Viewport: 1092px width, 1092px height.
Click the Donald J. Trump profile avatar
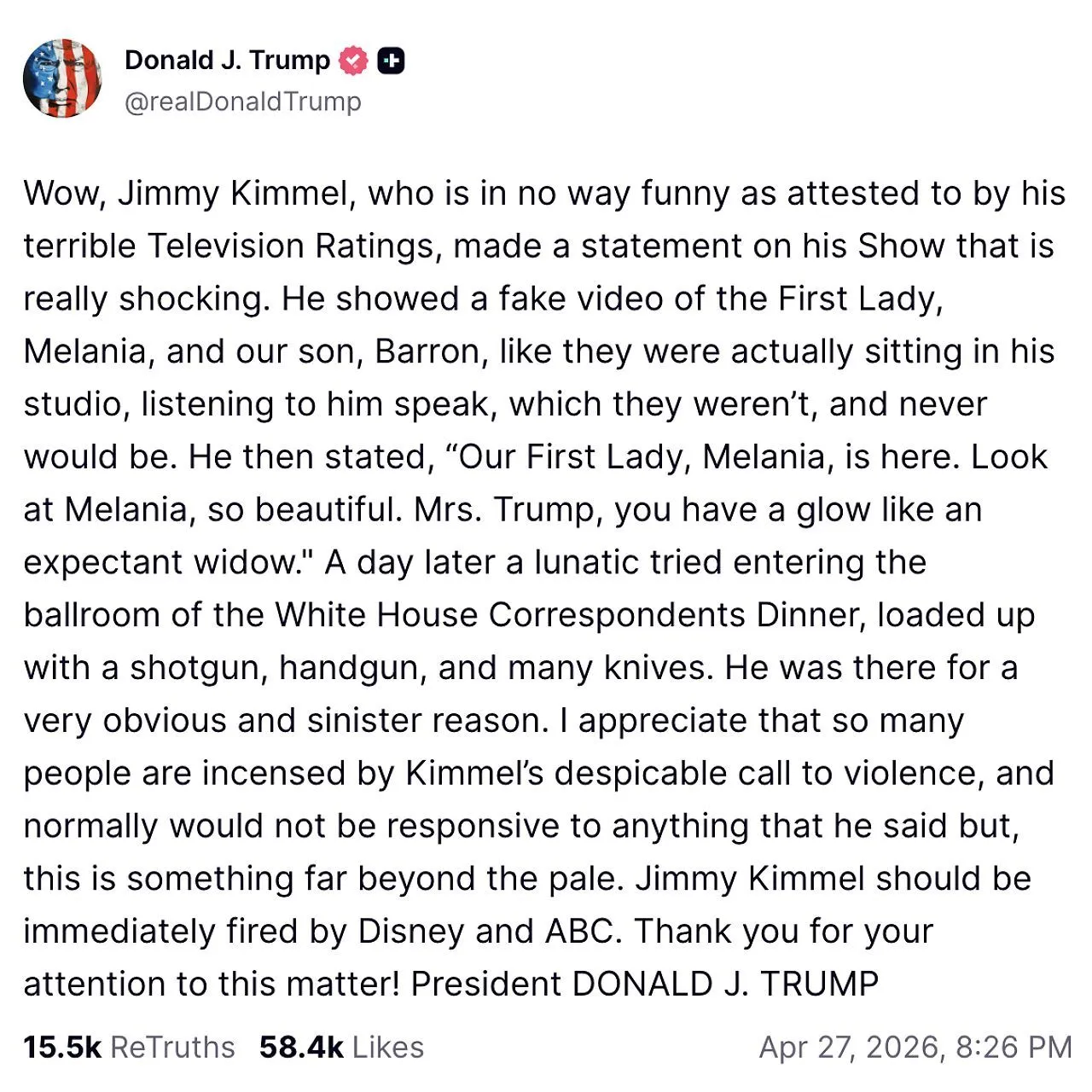(62, 78)
